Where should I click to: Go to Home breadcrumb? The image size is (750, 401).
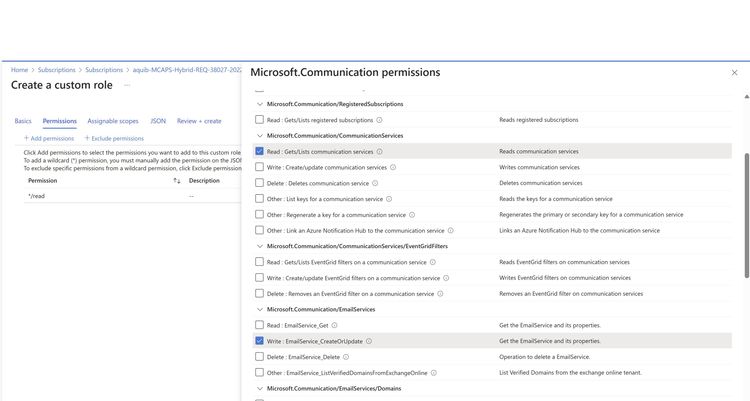[x=20, y=70]
